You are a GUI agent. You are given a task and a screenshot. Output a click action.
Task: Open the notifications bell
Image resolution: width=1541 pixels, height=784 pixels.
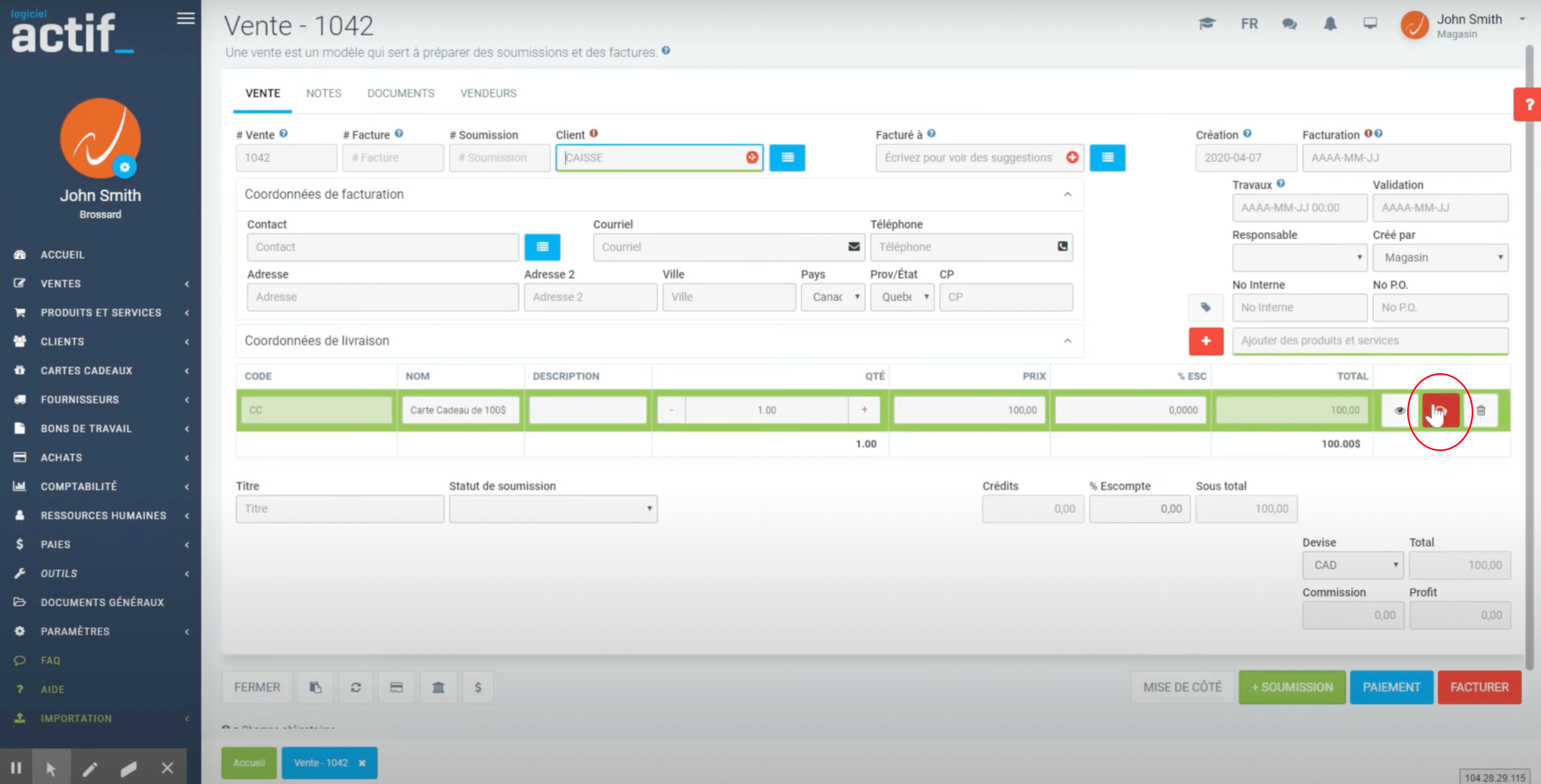coord(1329,24)
